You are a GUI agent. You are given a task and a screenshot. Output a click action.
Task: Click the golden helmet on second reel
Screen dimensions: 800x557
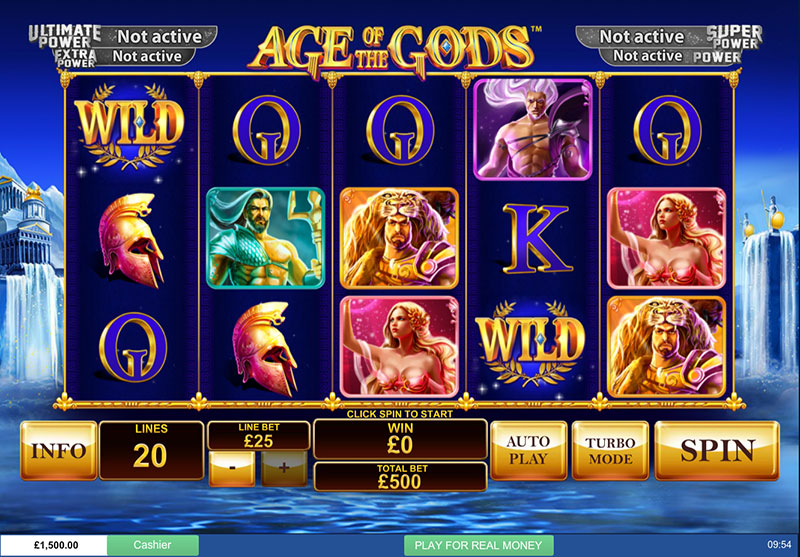tap(265, 348)
